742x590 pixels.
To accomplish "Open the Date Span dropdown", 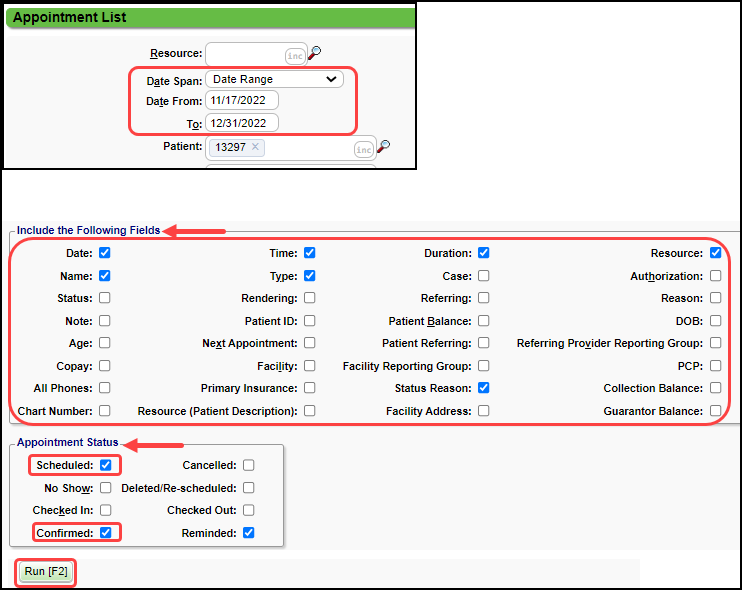I will click(274, 79).
